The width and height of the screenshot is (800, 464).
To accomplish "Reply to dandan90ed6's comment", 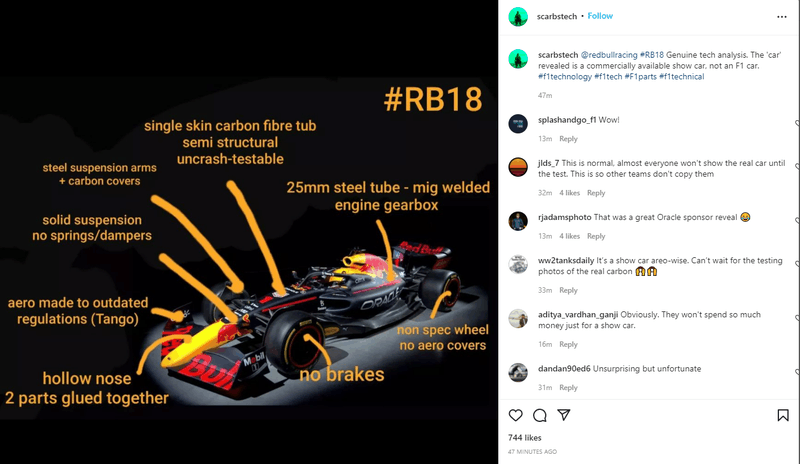I will [568, 388].
